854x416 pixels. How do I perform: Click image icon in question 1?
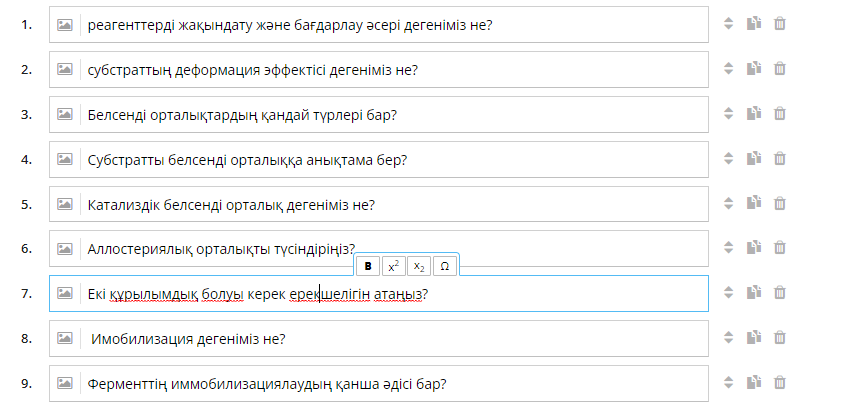click(65, 24)
